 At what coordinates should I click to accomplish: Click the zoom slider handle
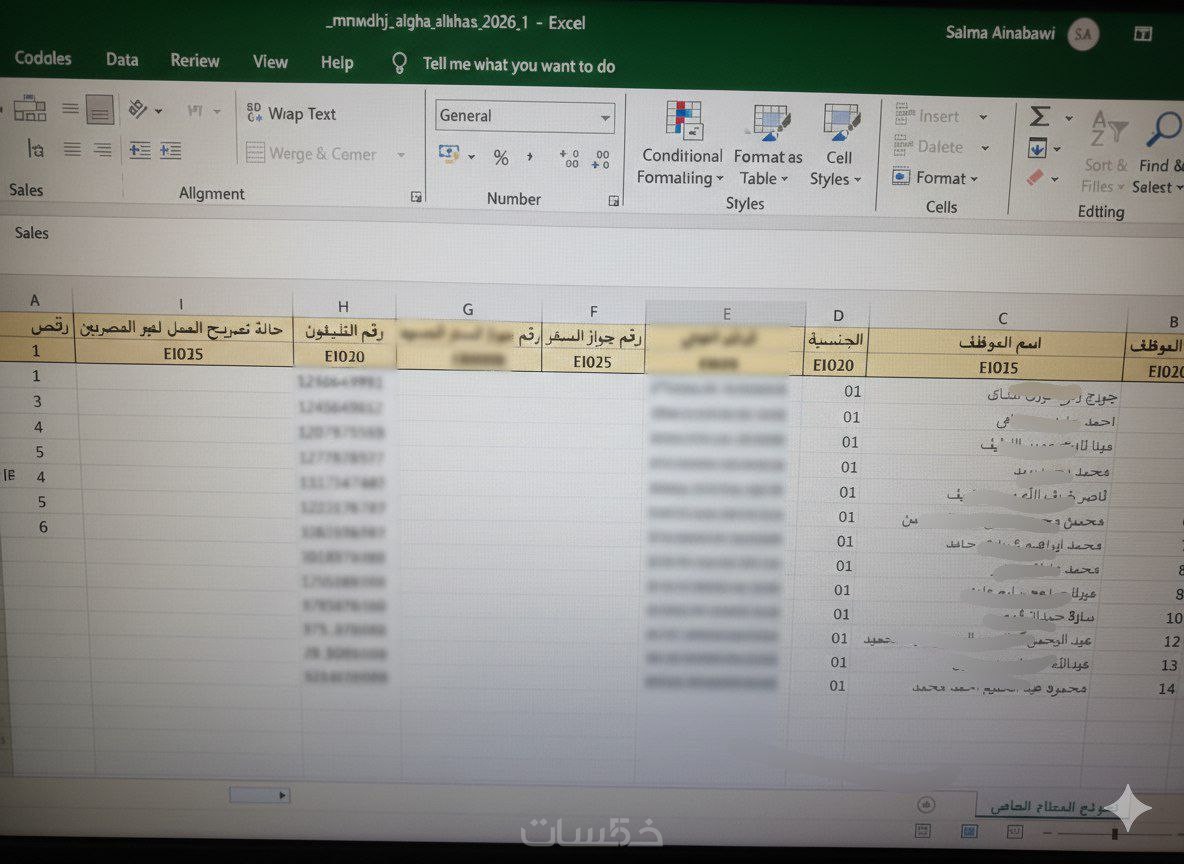(1115, 833)
